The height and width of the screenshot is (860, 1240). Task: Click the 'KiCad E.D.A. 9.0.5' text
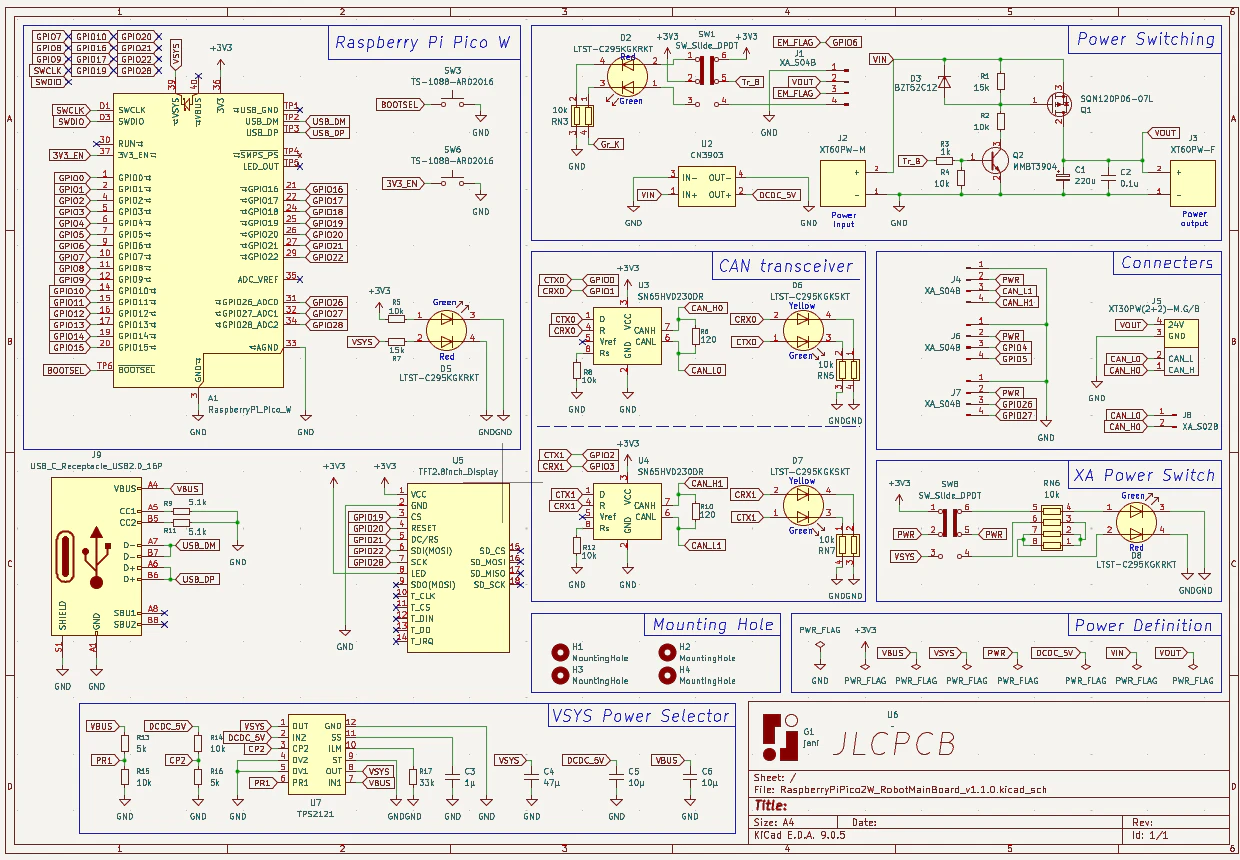[x=800, y=834]
